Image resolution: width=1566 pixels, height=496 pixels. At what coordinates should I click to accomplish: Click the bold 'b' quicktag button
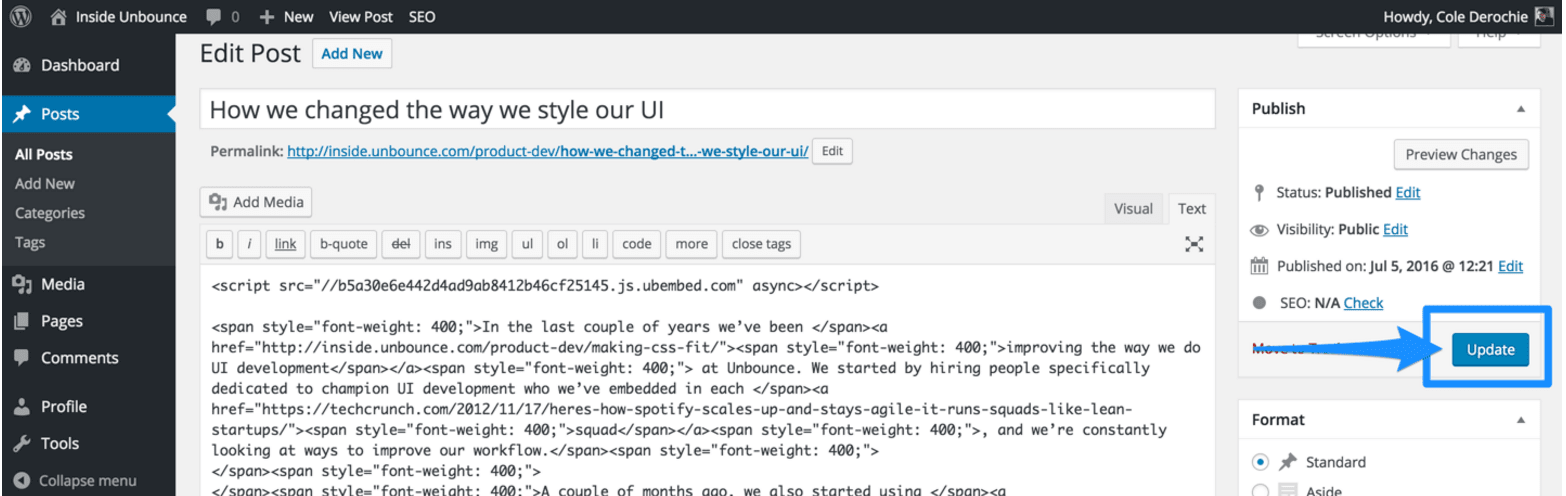tap(219, 244)
